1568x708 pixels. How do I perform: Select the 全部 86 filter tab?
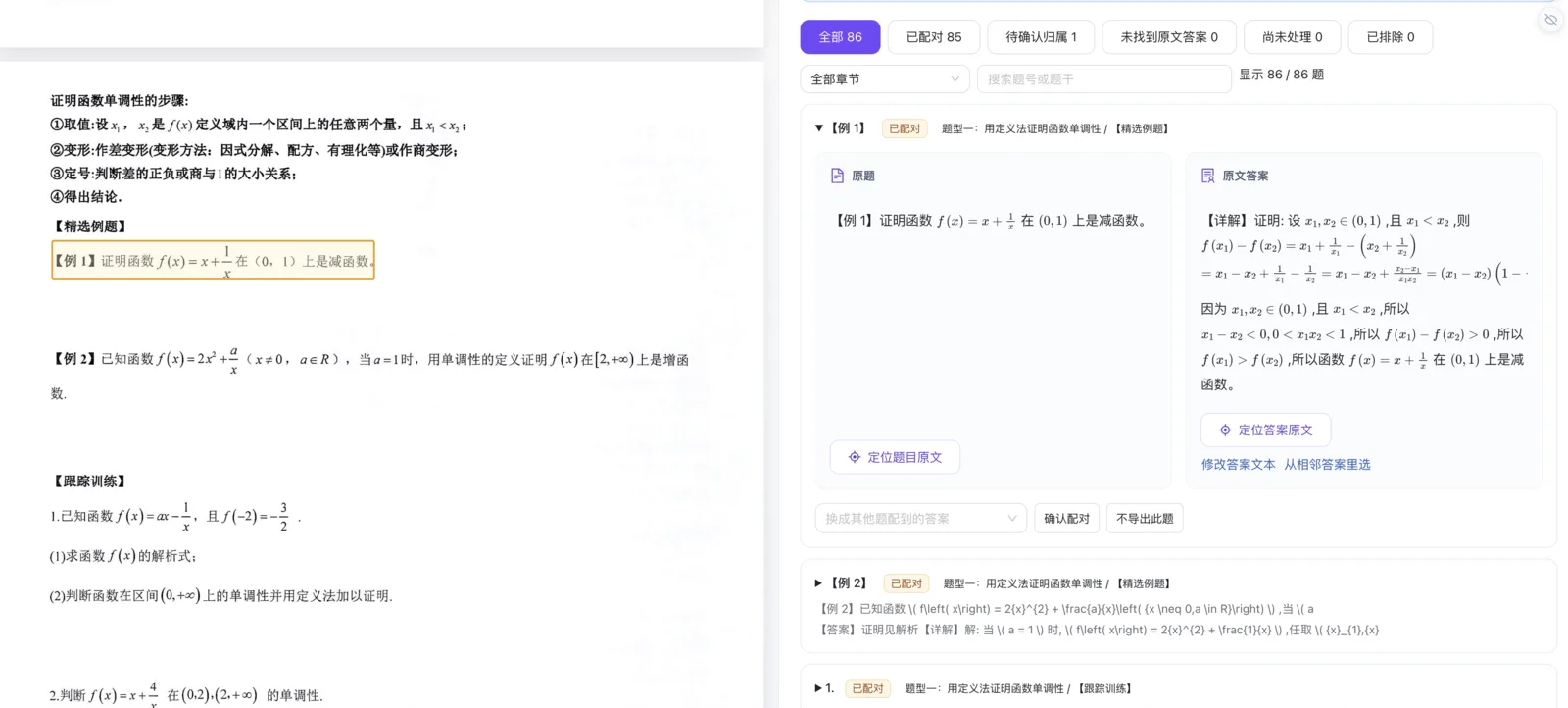(840, 37)
